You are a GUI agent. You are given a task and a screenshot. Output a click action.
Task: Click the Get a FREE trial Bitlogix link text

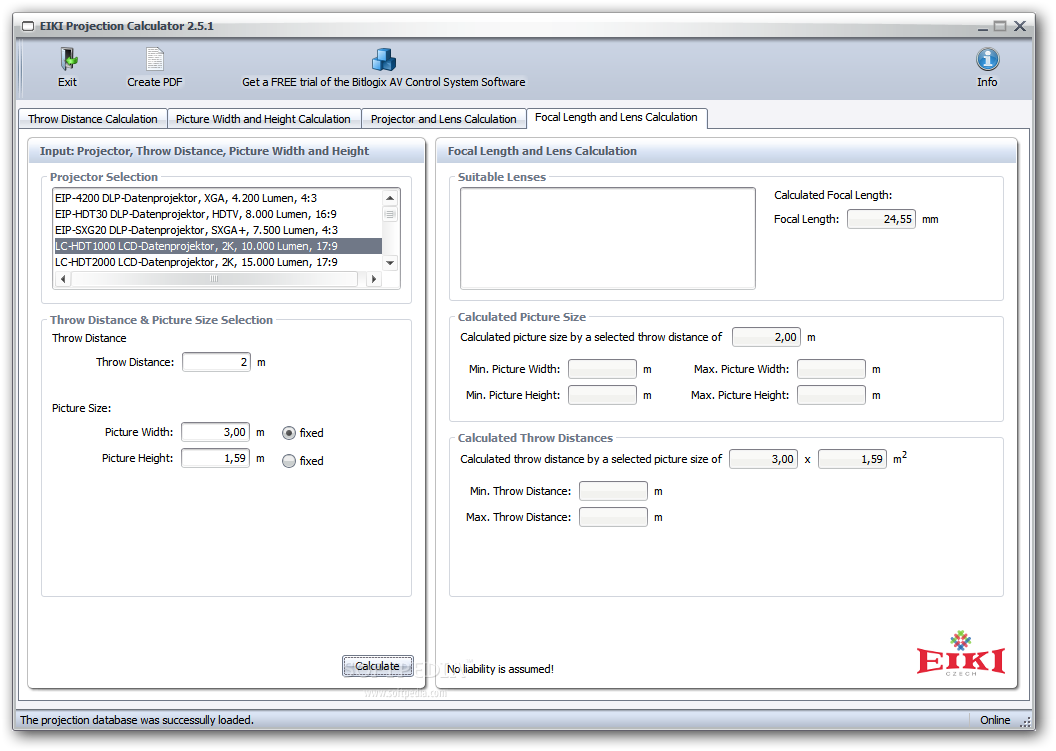click(384, 82)
